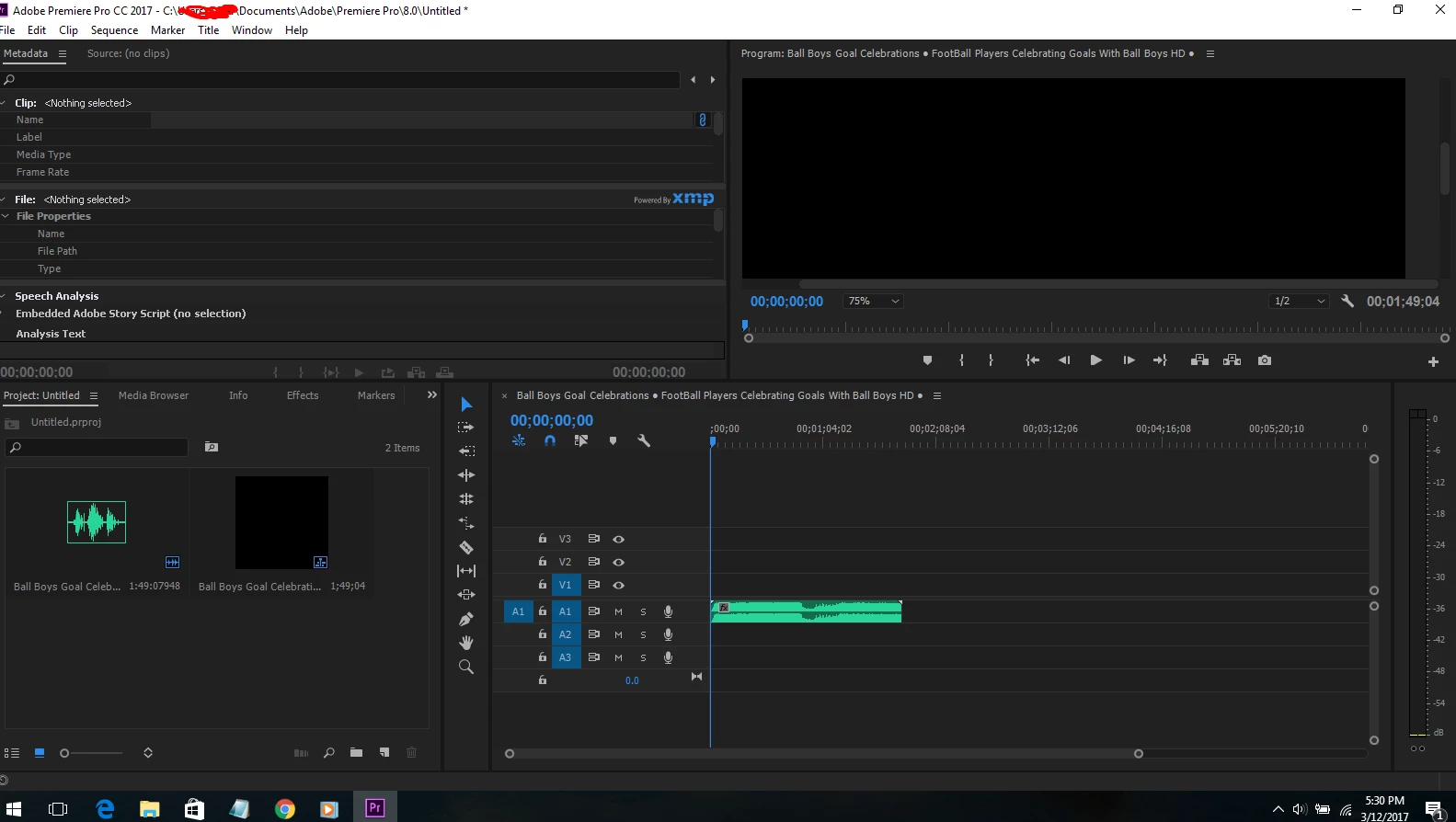Switch to Effects tab

(303, 395)
